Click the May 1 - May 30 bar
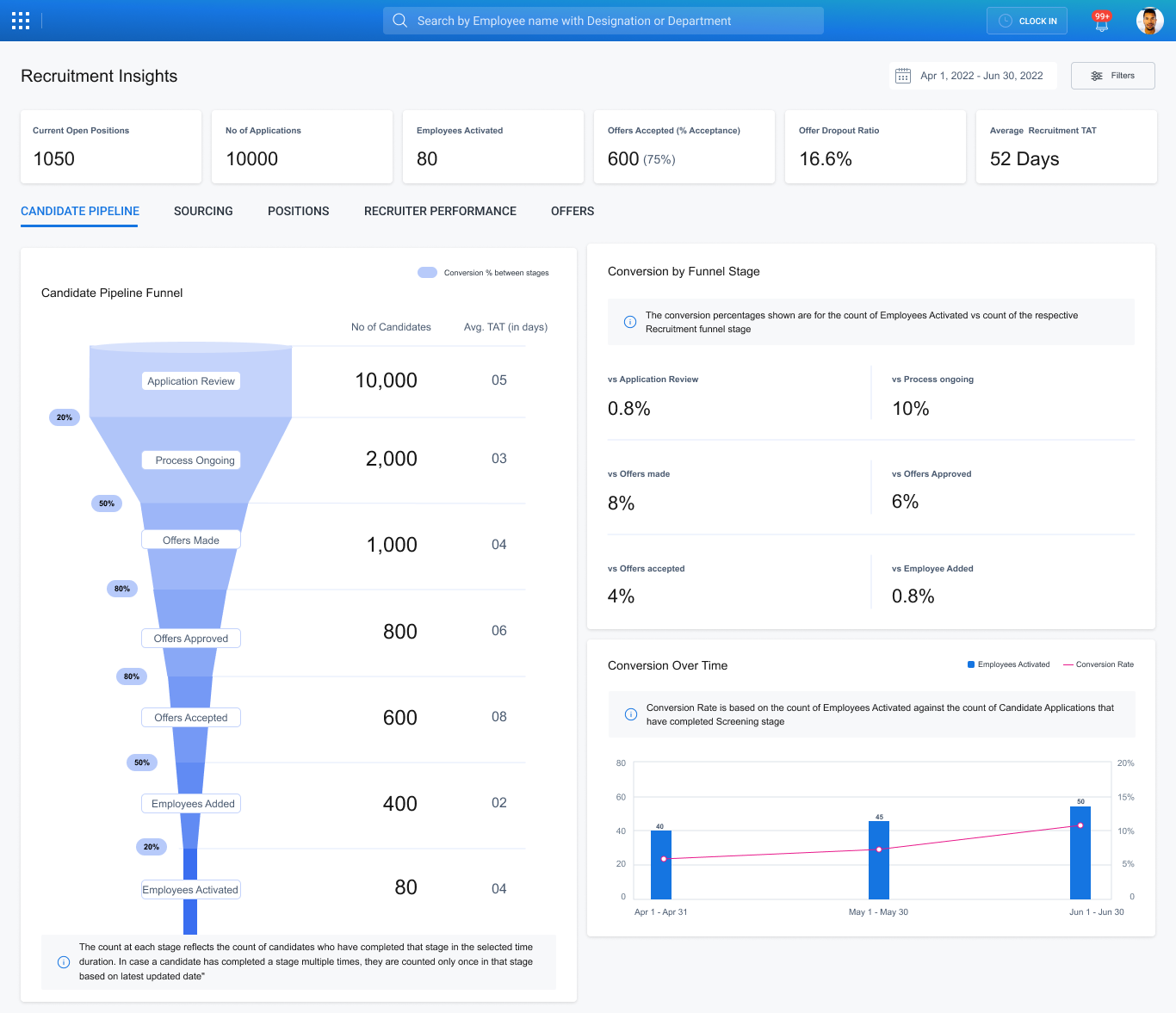 tap(879, 860)
